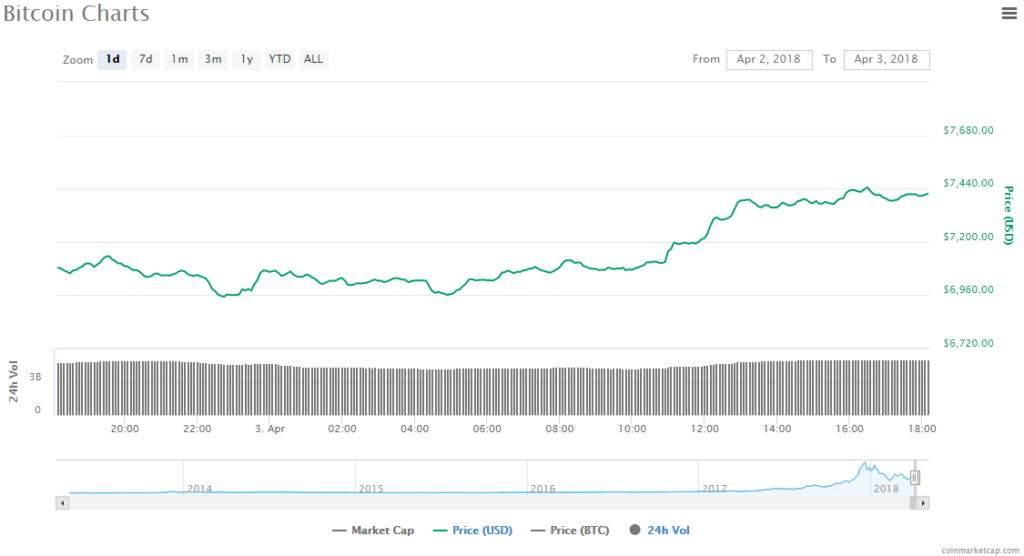Show ALL historical price data
The width and height of the screenshot is (1024, 556).
(313, 59)
